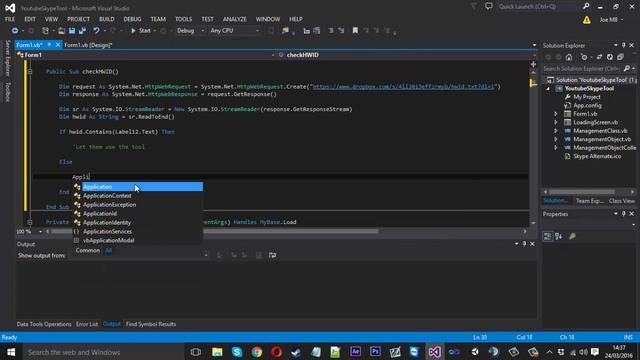The height and width of the screenshot is (360, 640).
Task: Open the FILE menu
Action: click(x=10, y=19)
